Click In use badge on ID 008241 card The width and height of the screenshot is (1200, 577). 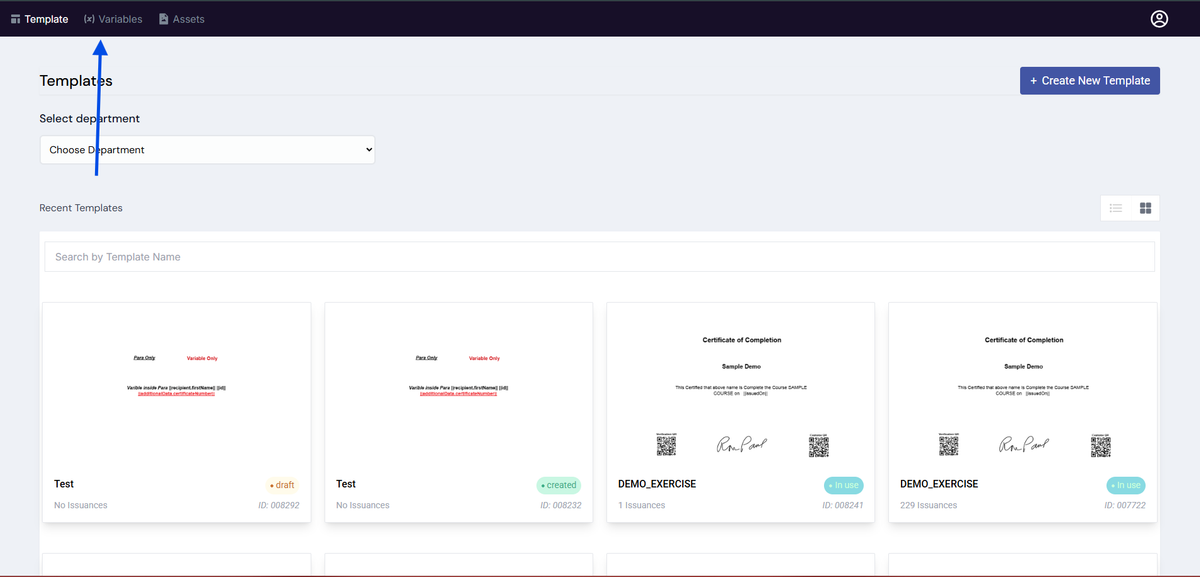[x=843, y=485]
